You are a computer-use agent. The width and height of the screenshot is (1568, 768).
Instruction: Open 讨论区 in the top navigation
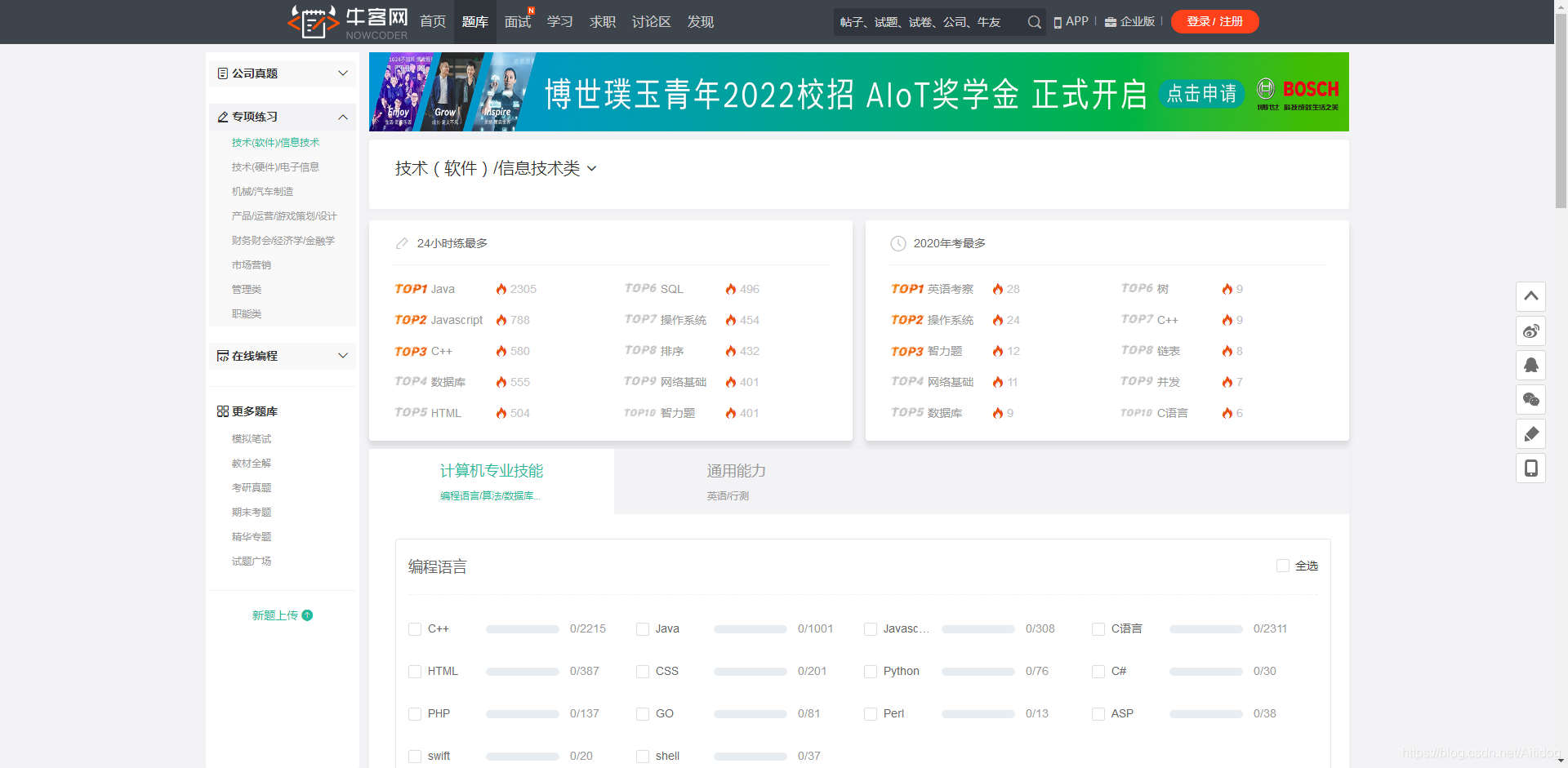pyautogui.click(x=652, y=22)
